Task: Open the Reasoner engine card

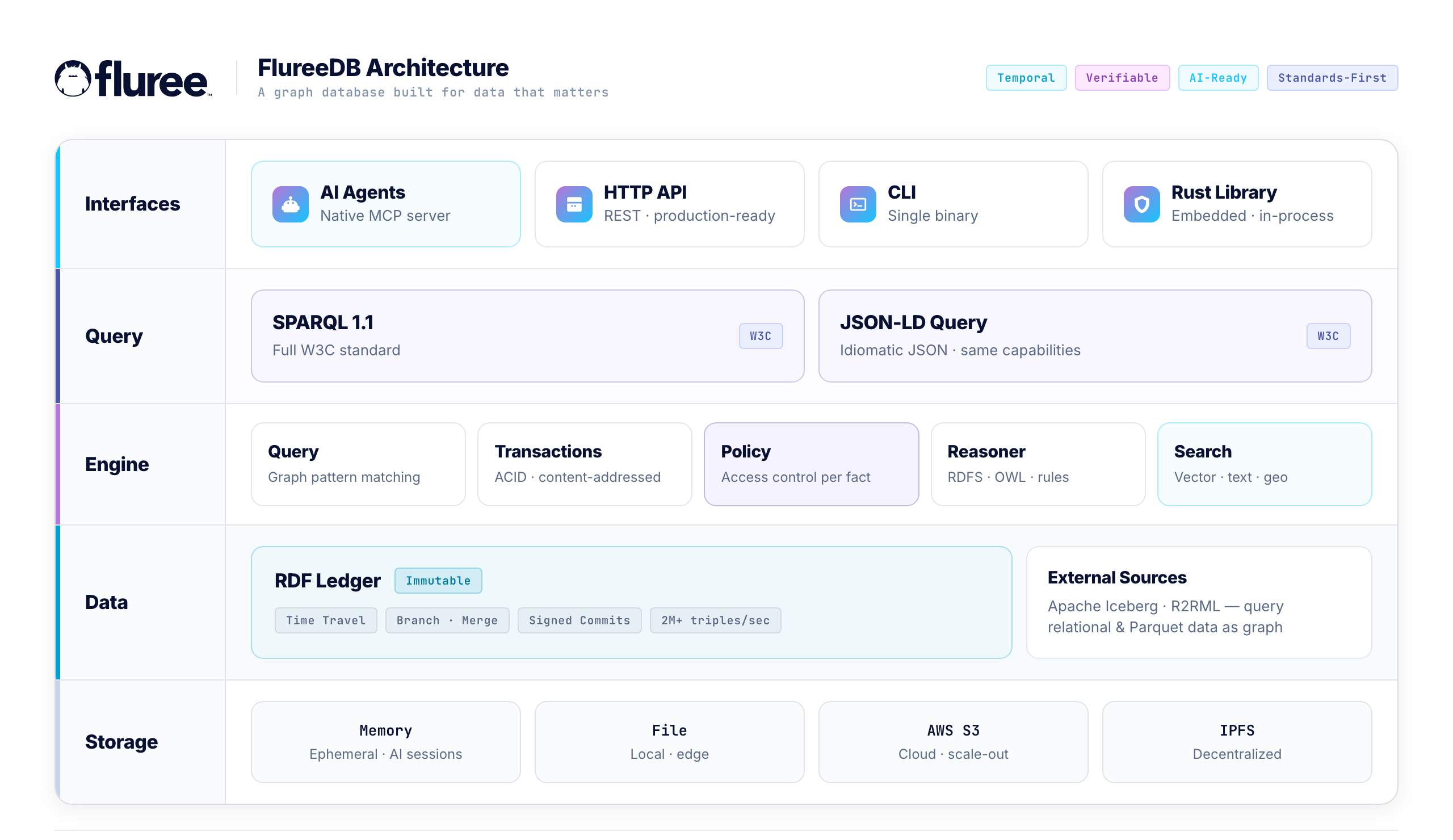Action: [x=1038, y=464]
